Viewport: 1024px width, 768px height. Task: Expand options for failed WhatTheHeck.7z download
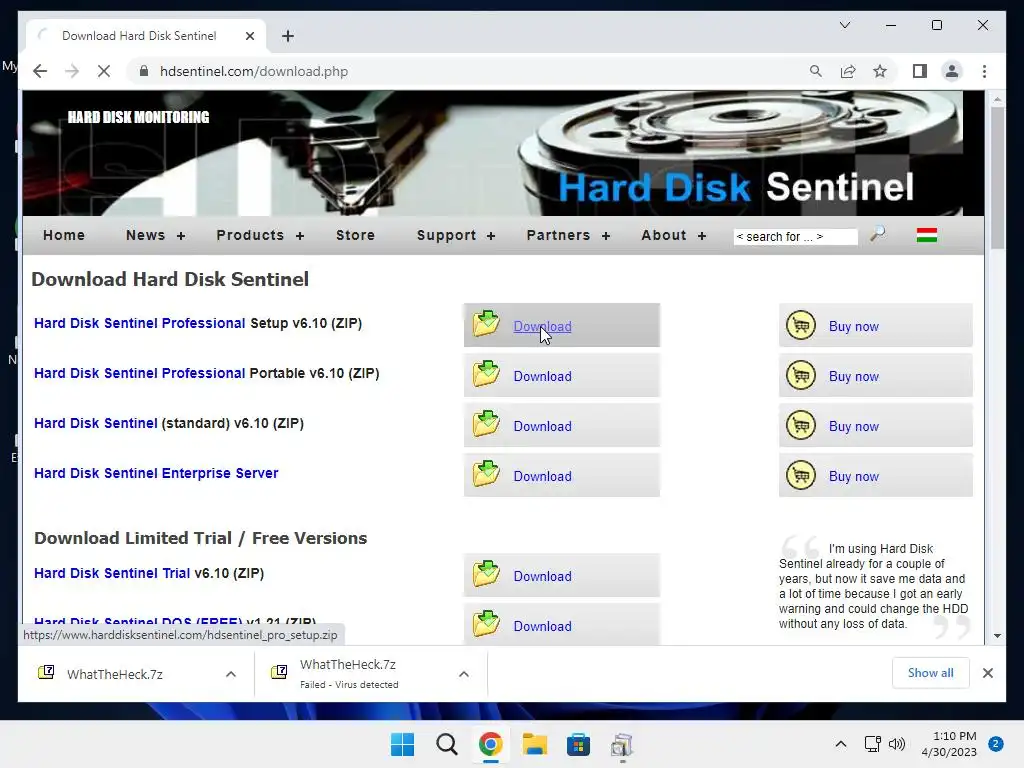coord(464,674)
